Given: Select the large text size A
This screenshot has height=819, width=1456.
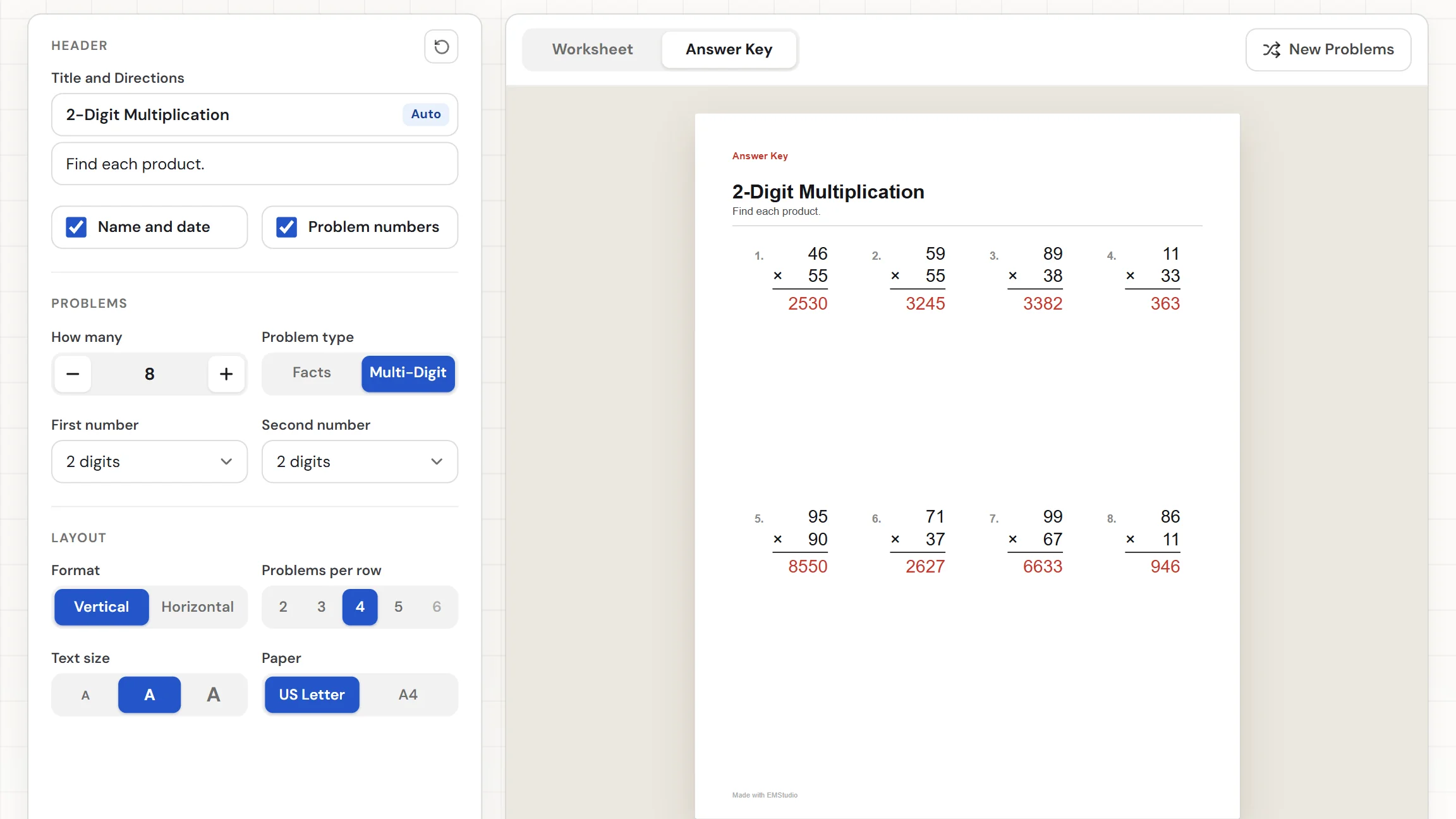Looking at the screenshot, I should (x=214, y=695).
